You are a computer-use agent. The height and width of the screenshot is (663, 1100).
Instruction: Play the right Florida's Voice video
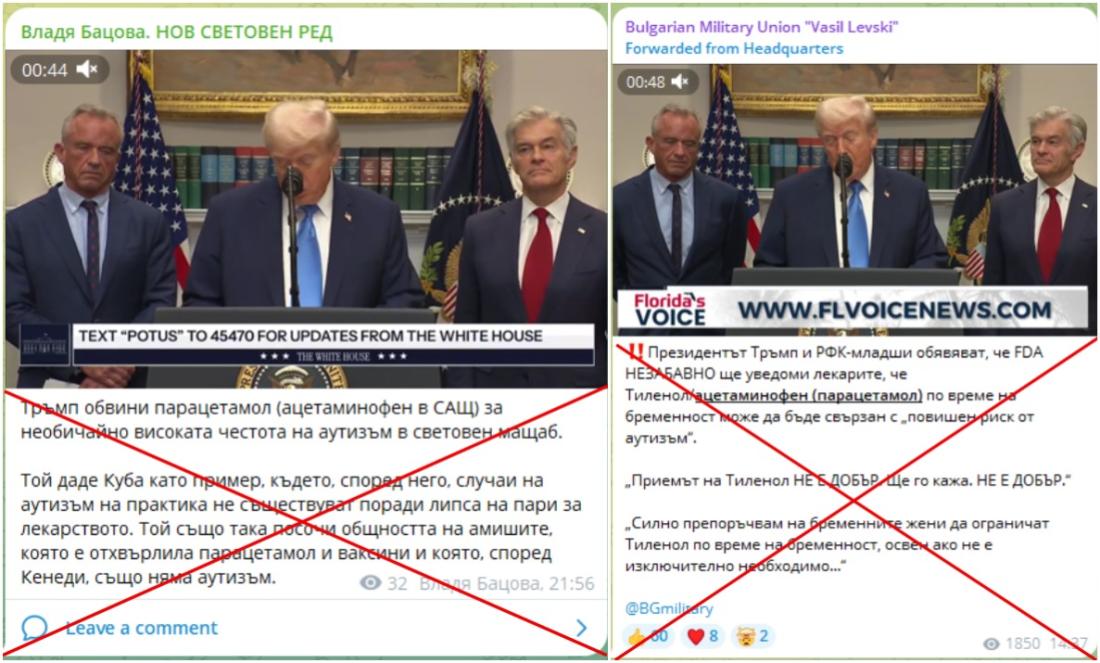853,201
